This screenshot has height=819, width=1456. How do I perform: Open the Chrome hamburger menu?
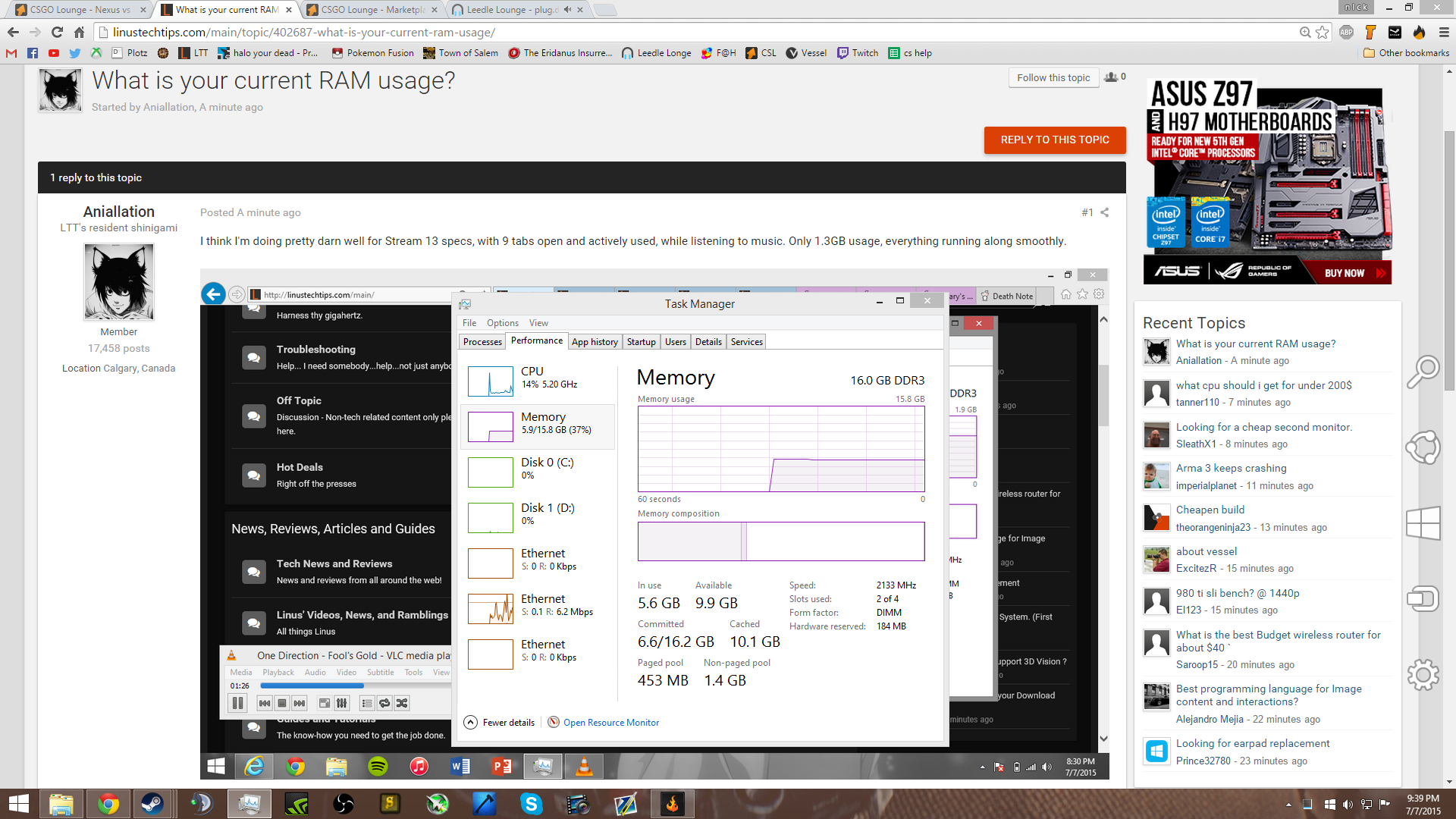point(1444,32)
